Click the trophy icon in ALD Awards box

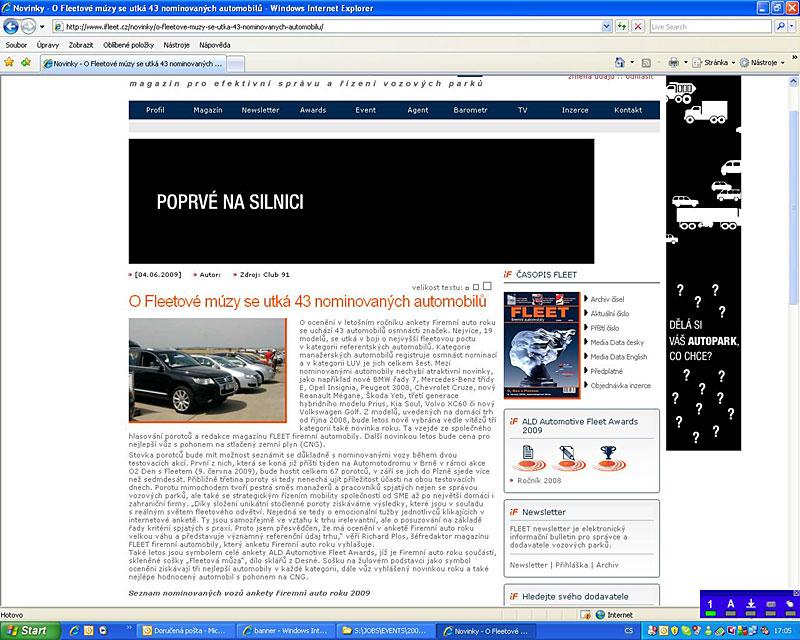point(608,458)
